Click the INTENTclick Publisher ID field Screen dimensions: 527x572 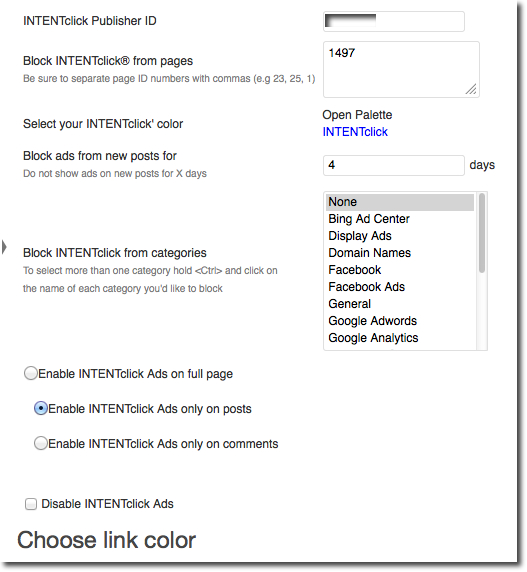point(394,21)
